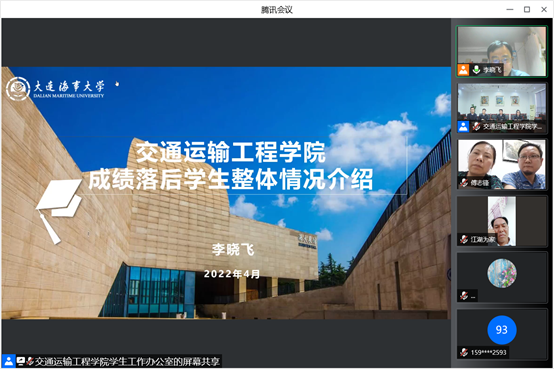Select the 江湖为家 participant video thumbnail

pyautogui.click(x=502, y=221)
